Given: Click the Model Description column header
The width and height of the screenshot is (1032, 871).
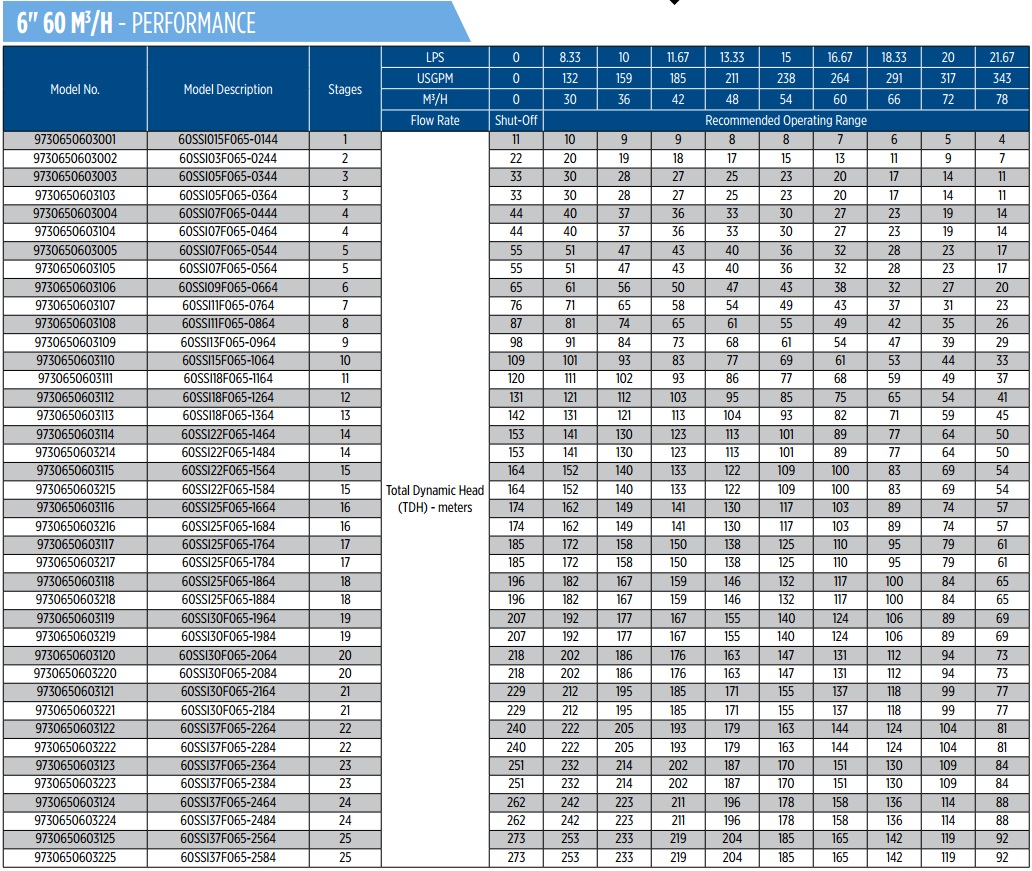Looking at the screenshot, I should [228, 89].
